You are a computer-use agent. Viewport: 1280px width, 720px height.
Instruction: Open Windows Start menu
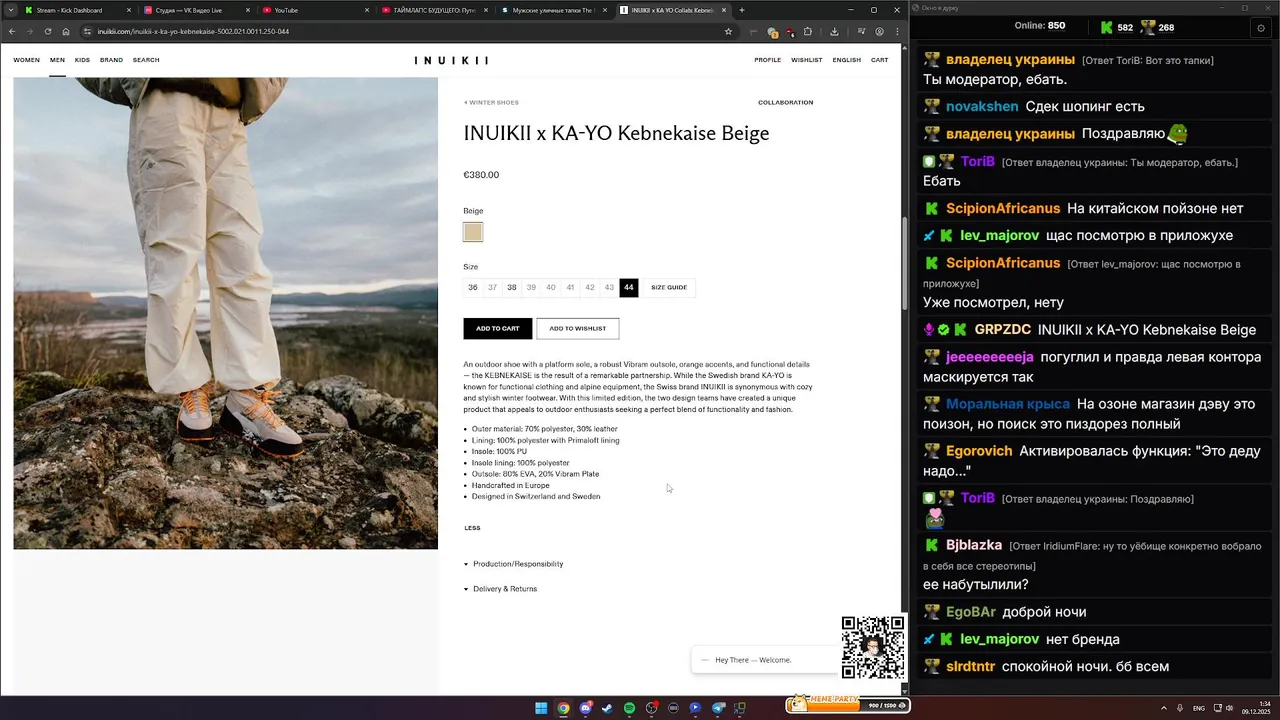click(x=541, y=708)
